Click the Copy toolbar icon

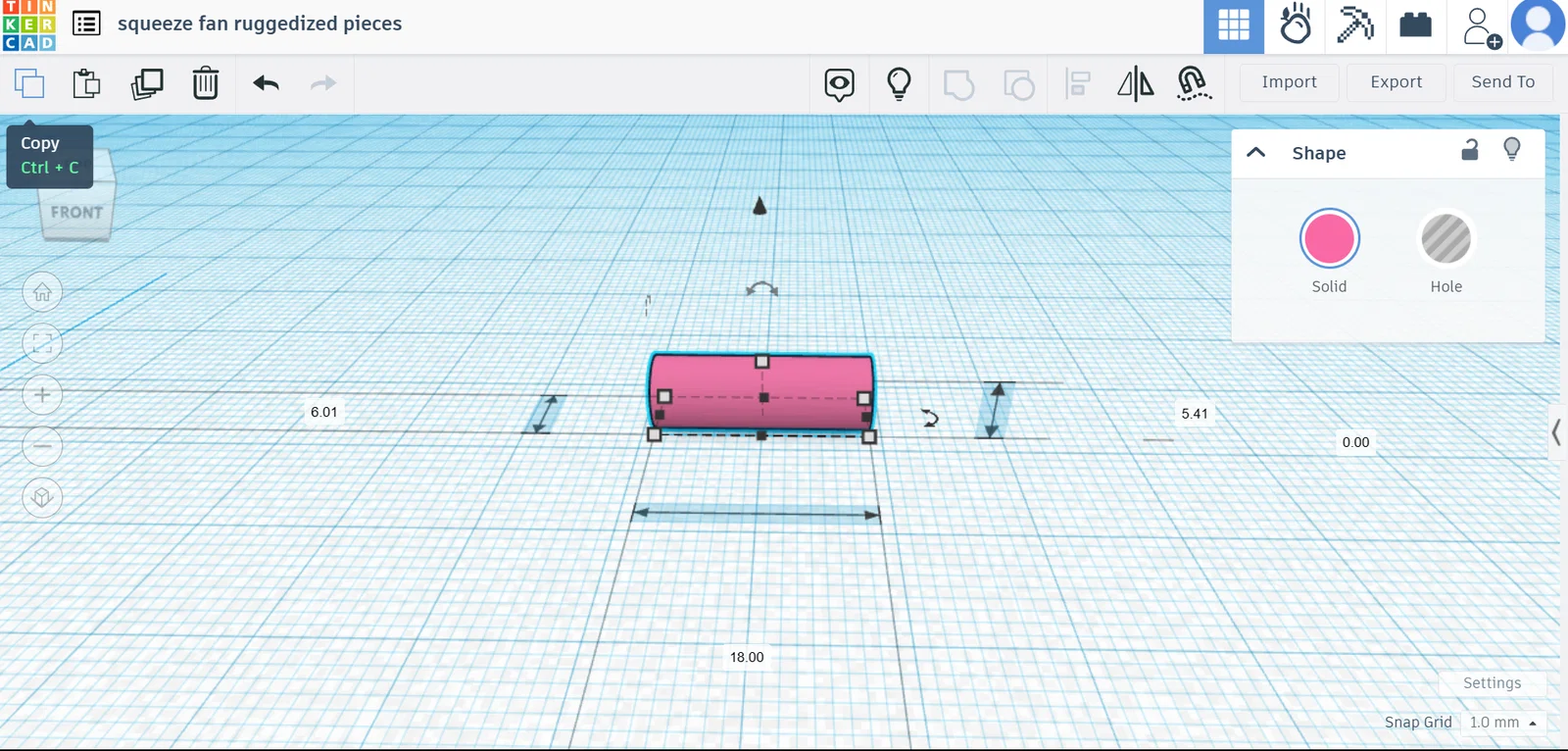point(29,83)
